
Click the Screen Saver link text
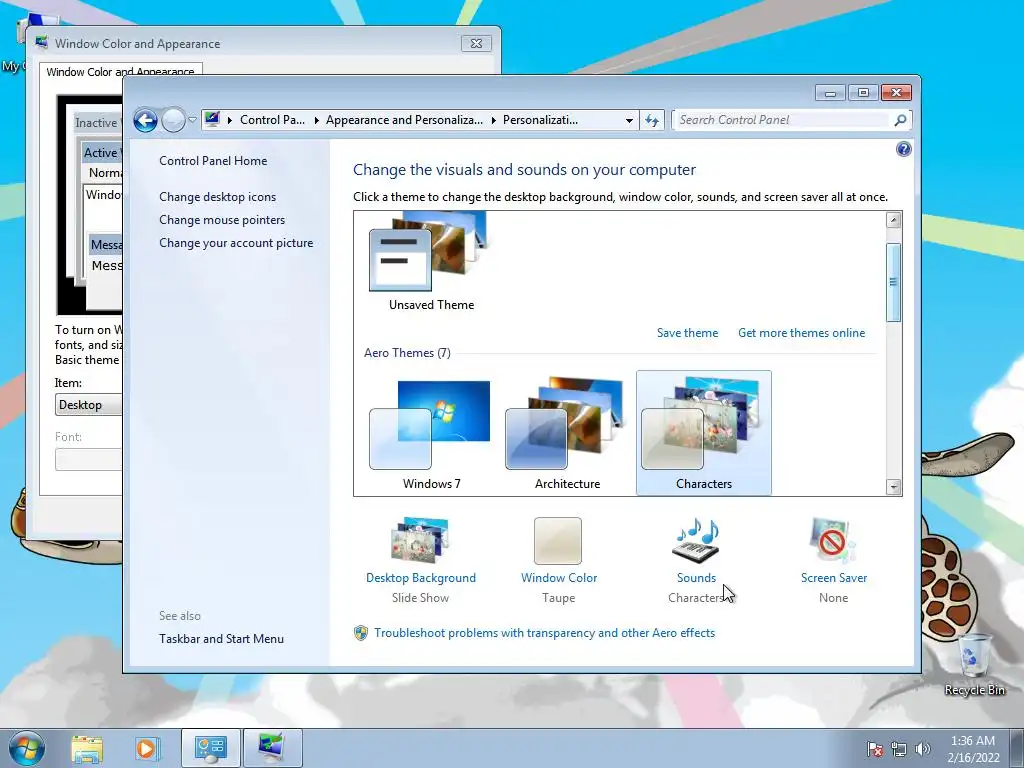(834, 578)
